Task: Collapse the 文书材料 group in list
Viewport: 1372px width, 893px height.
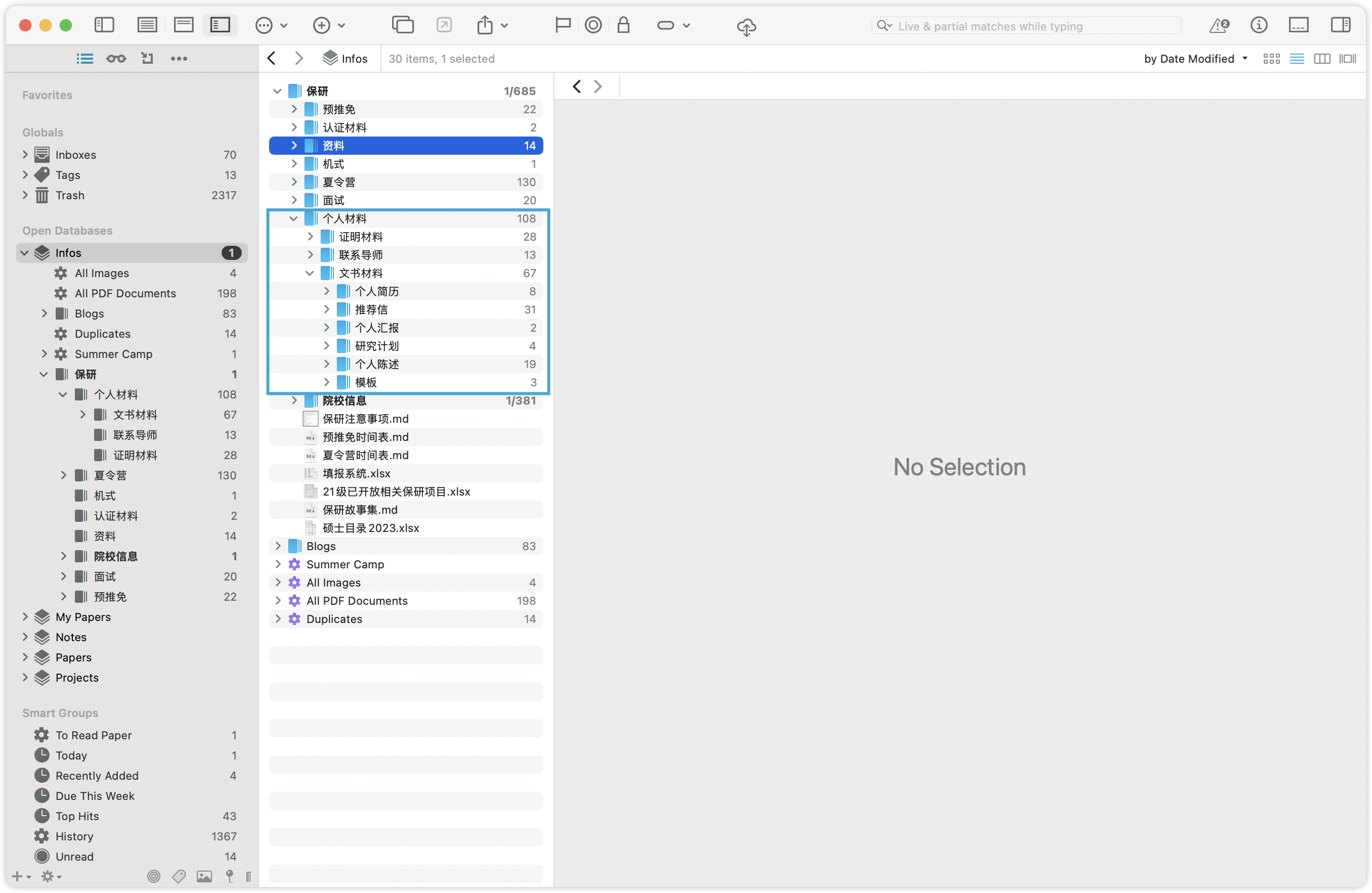Action: click(x=310, y=273)
